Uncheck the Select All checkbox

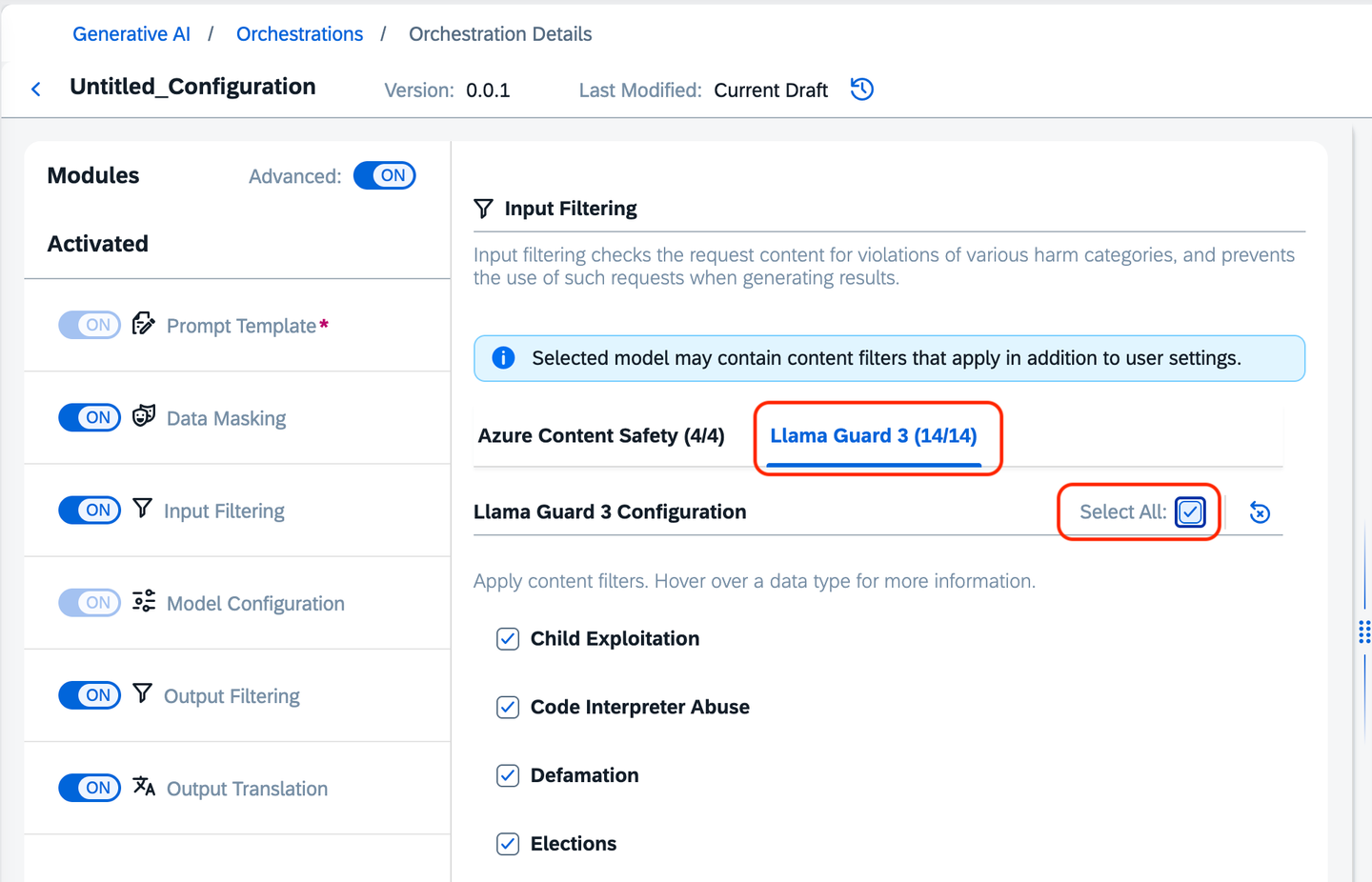(x=1190, y=512)
